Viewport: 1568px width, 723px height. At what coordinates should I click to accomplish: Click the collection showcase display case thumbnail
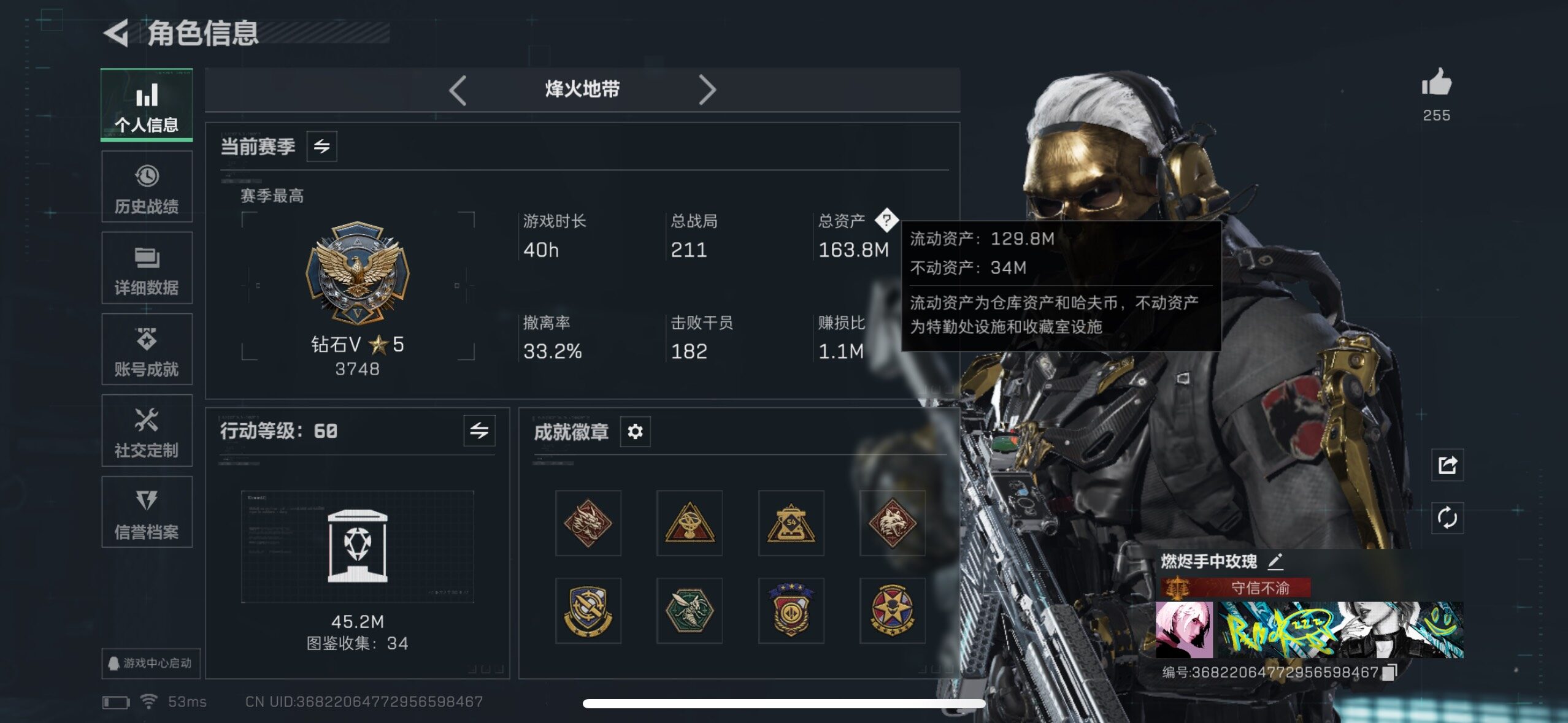click(358, 546)
